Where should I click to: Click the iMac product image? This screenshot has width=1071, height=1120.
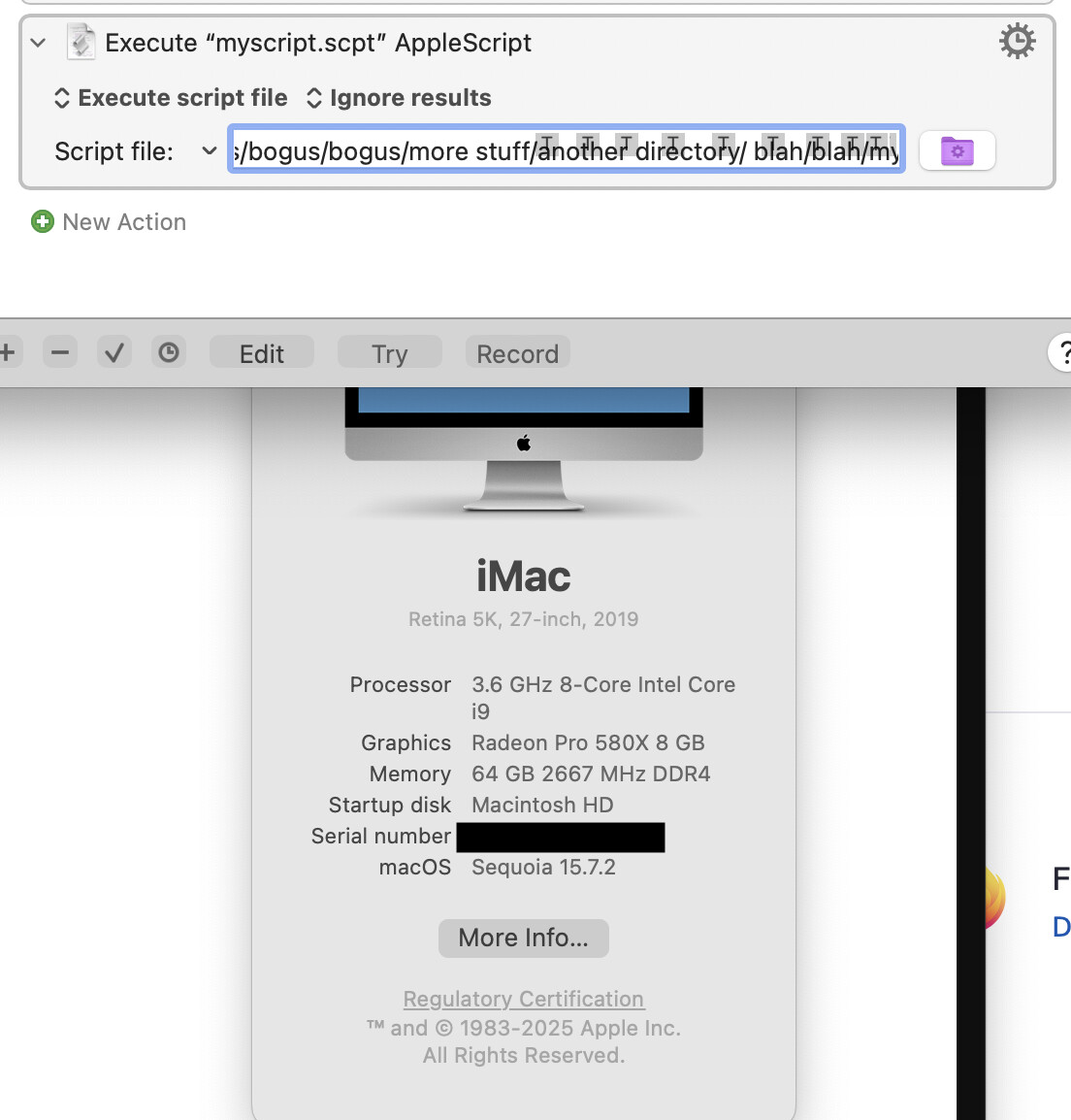click(524, 446)
